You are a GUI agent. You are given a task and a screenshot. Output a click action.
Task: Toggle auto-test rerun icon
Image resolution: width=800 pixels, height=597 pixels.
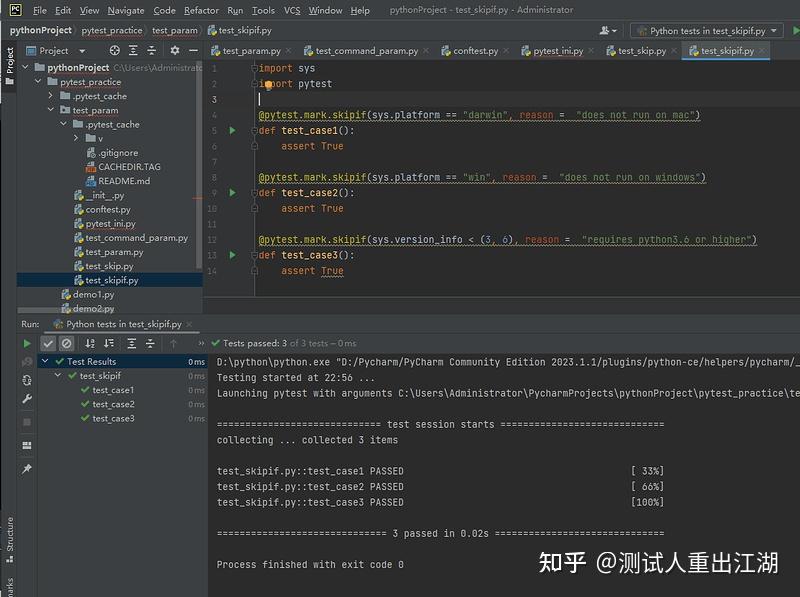click(x=27, y=380)
